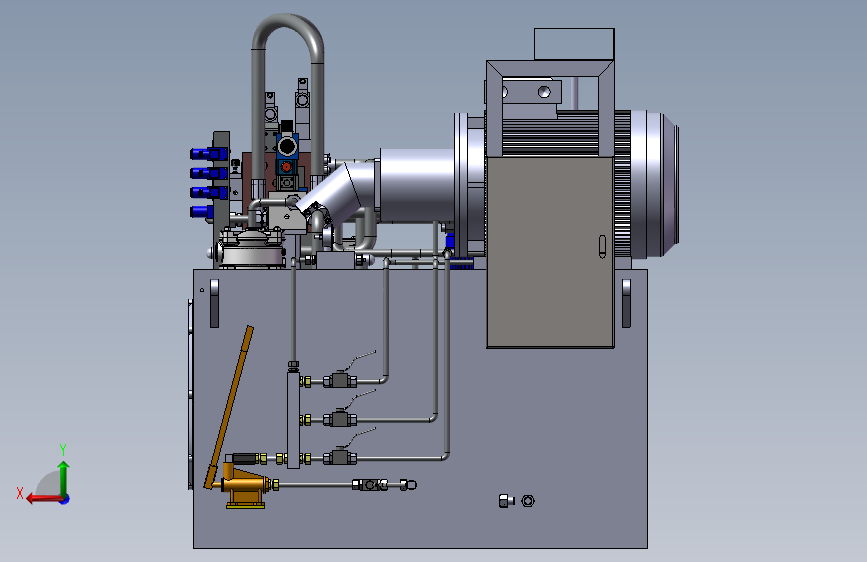
Task: Click the blue Z axis origin of the triad
Action: 65,499
